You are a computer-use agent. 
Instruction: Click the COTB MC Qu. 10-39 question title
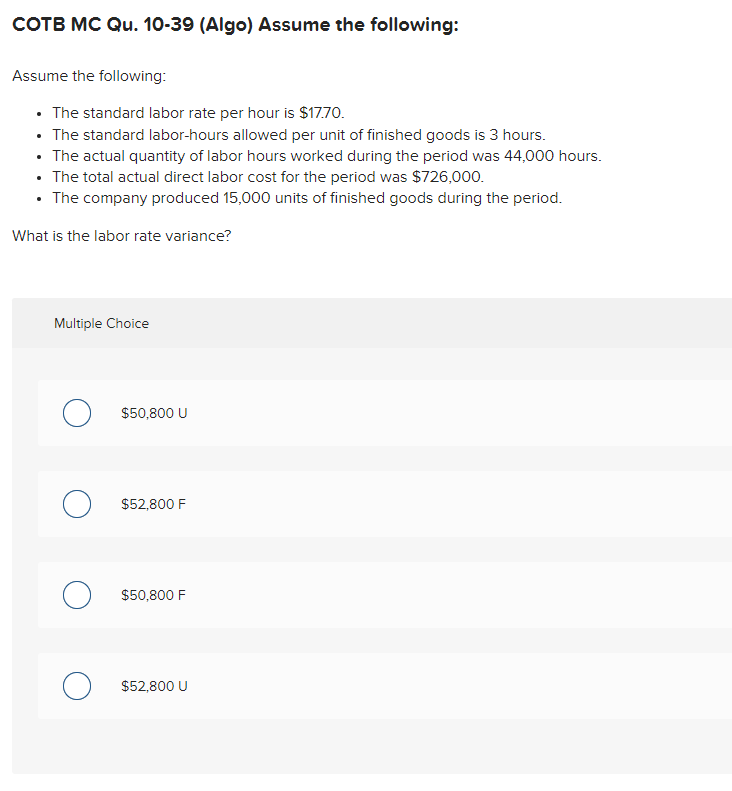pyautogui.click(x=235, y=25)
